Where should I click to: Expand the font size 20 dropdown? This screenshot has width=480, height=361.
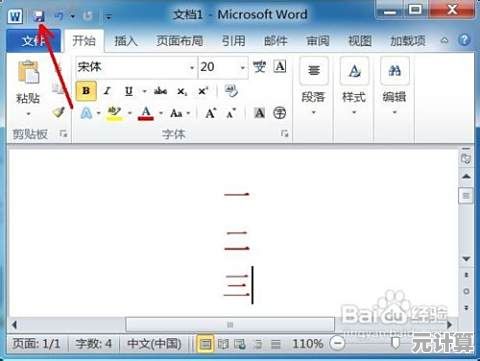point(243,68)
